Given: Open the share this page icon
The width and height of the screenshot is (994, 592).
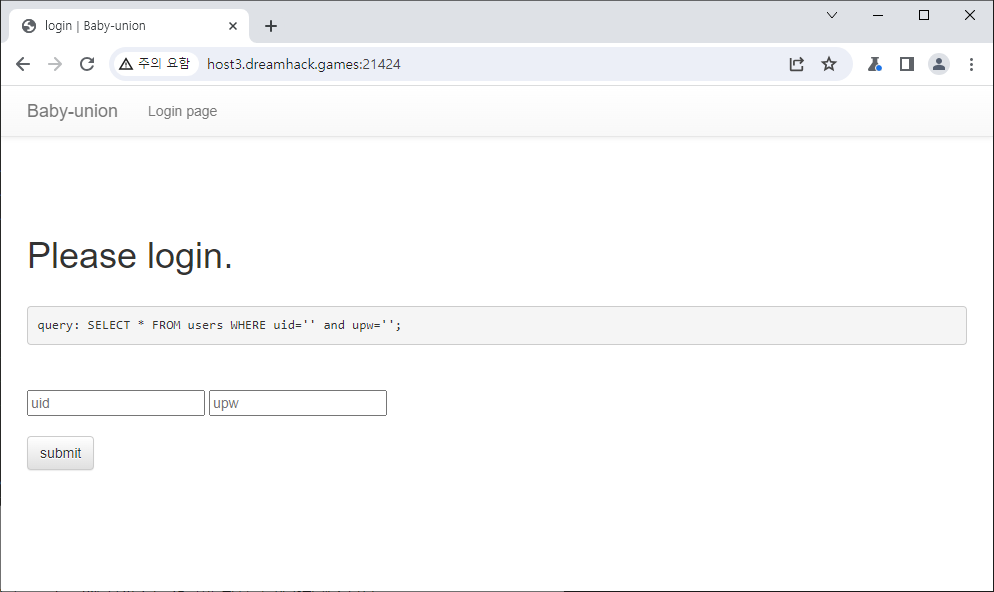Looking at the screenshot, I should 796,64.
